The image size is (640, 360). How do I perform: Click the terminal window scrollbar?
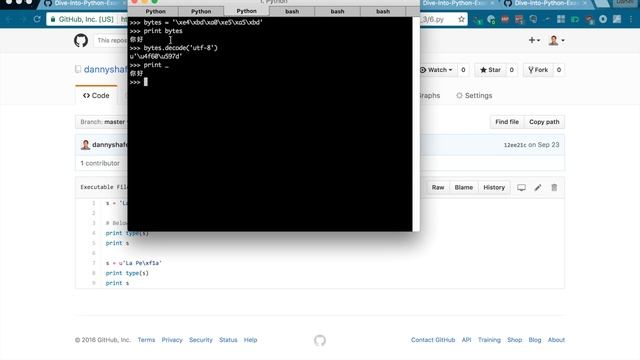416,124
